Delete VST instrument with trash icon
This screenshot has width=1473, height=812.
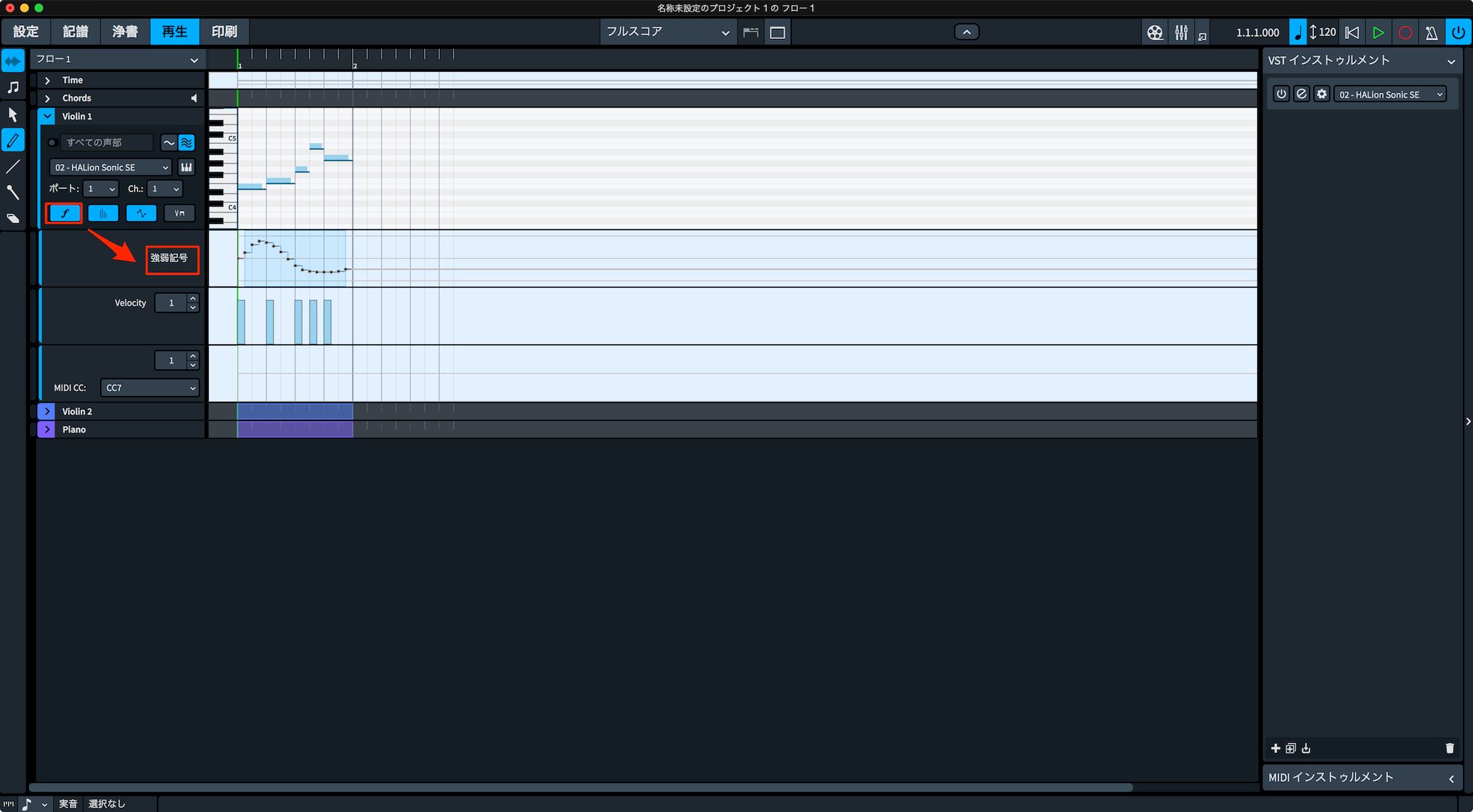point(1449,749)
